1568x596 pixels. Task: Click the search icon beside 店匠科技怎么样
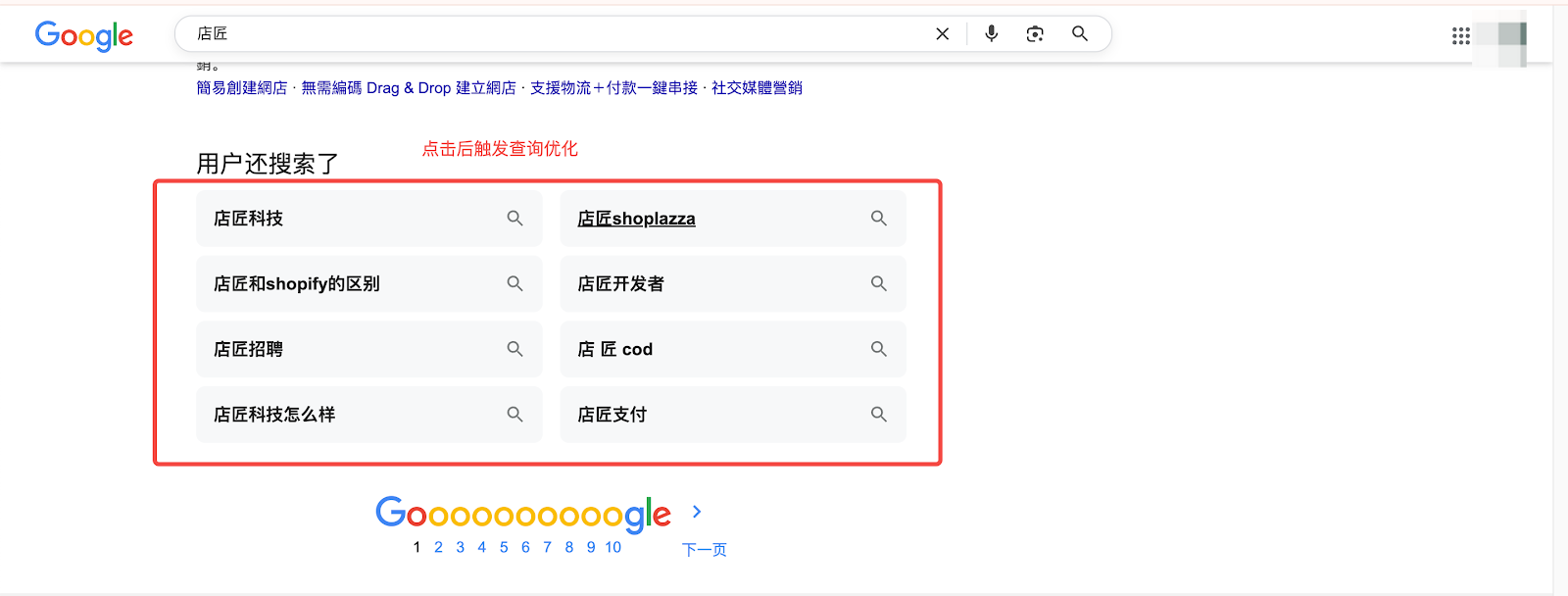point(514,415)
